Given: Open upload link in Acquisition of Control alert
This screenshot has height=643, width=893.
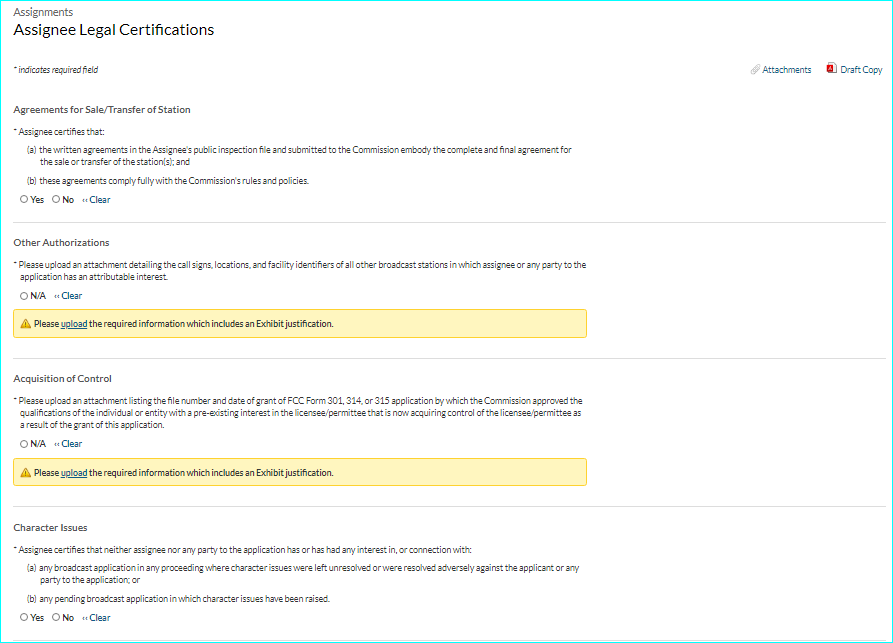Looking at the screenshot, I should 74,473.
